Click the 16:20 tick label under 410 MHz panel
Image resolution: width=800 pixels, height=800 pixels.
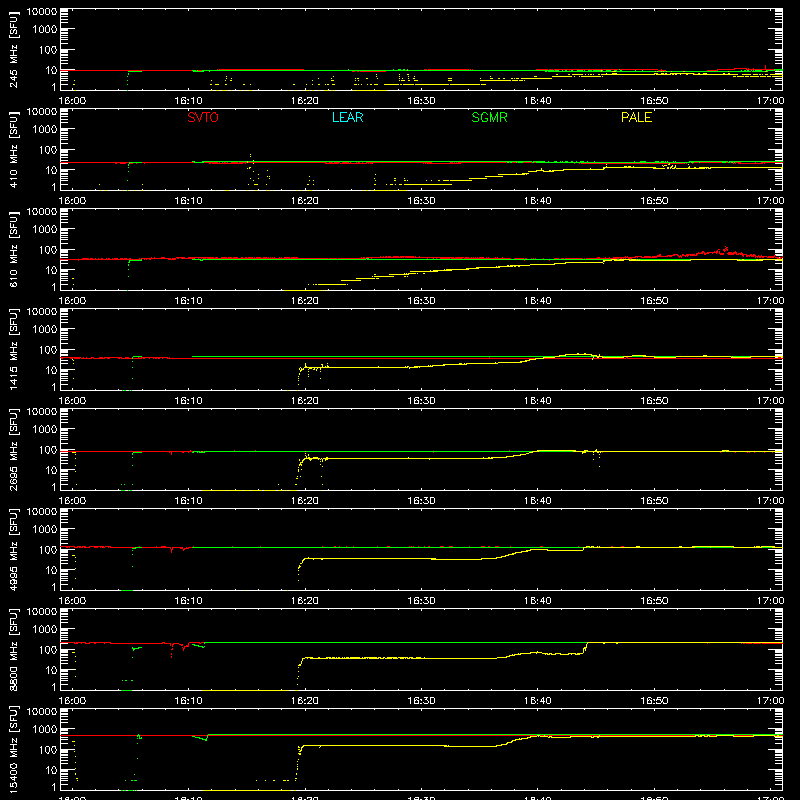point(305,201)
